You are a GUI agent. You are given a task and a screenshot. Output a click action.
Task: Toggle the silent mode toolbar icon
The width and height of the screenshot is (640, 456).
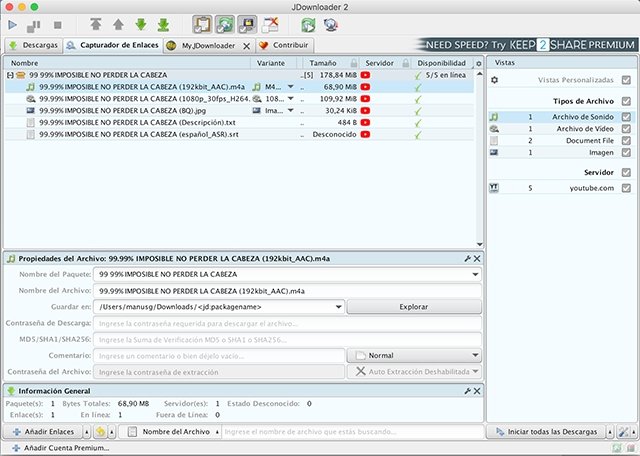[247, 24]
